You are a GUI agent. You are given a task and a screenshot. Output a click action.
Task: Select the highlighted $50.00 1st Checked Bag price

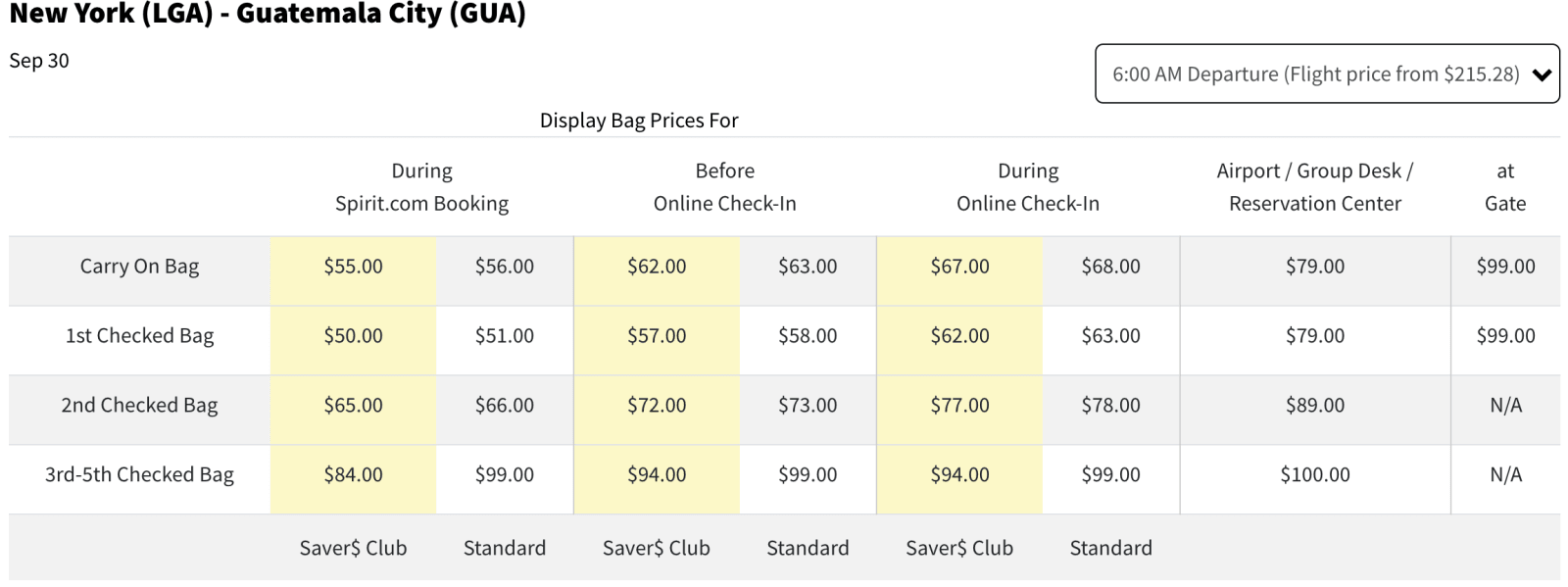coord(353,336)
